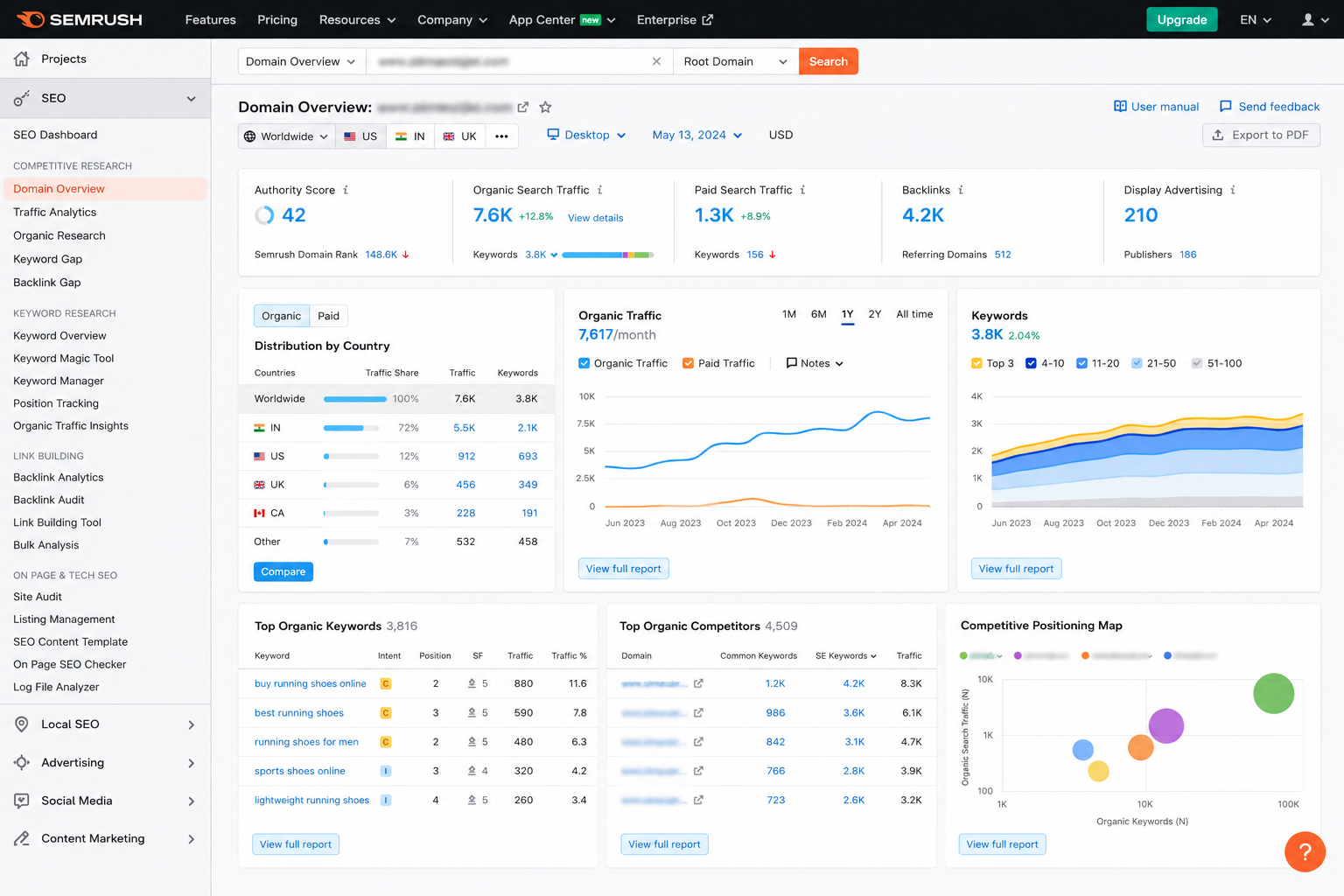The width and height of the screenshot is (1344, 896).
Task: Toggle the Paid Traffic checkbox
Action: click(x=688, y=363)
